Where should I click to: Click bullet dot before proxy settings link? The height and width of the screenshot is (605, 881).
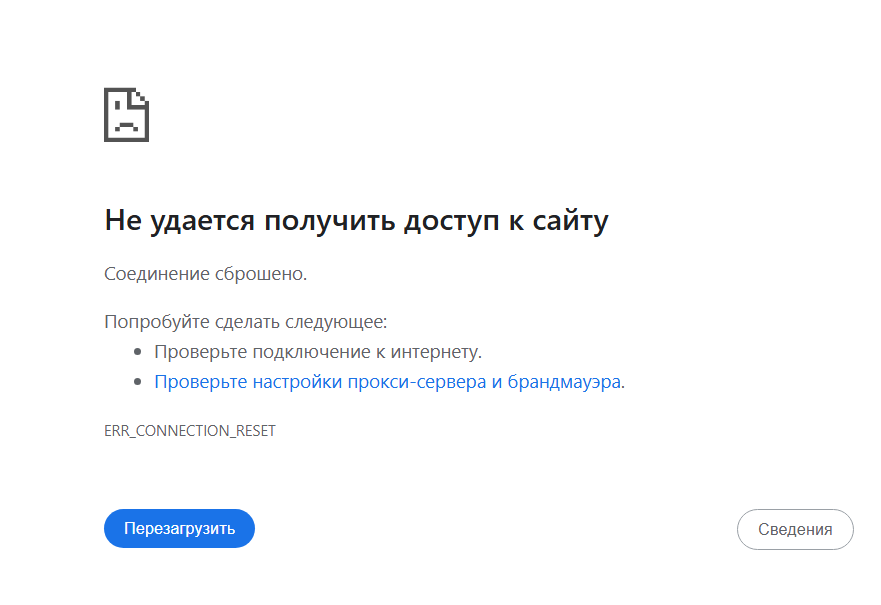(138, 382)
